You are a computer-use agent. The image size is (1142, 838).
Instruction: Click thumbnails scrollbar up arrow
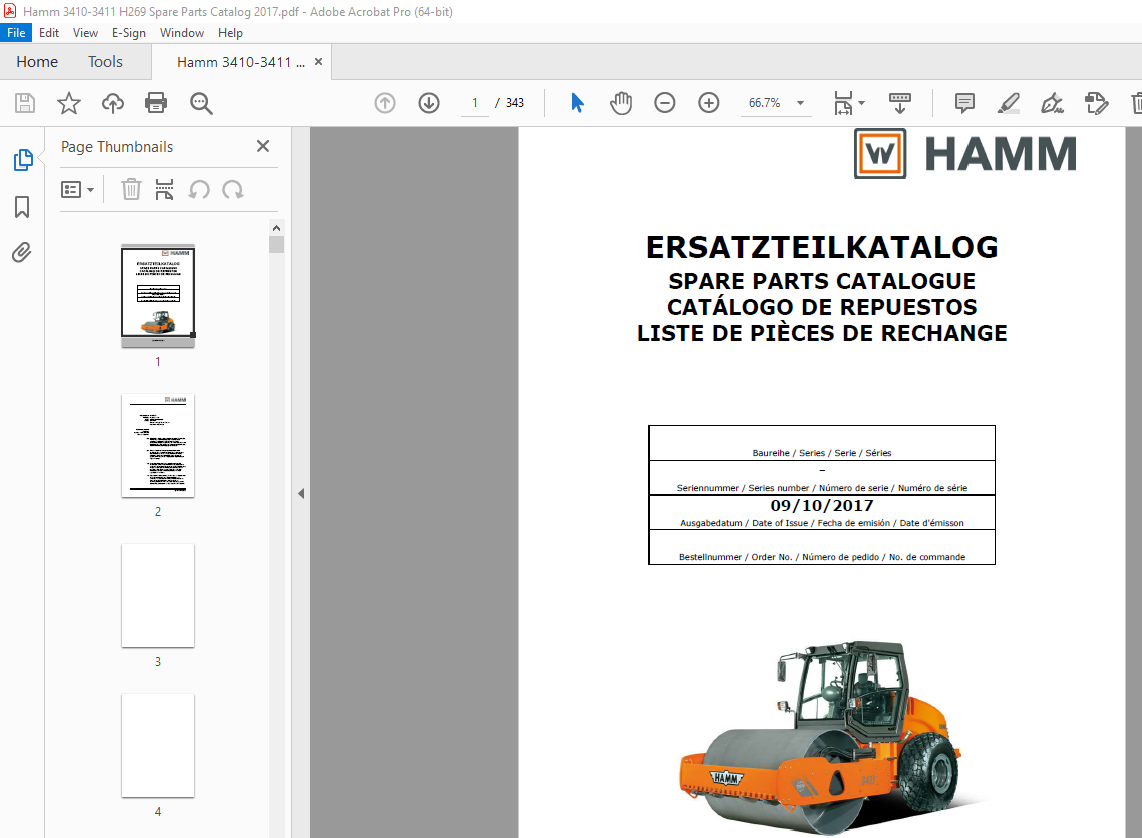coord(276,228)
